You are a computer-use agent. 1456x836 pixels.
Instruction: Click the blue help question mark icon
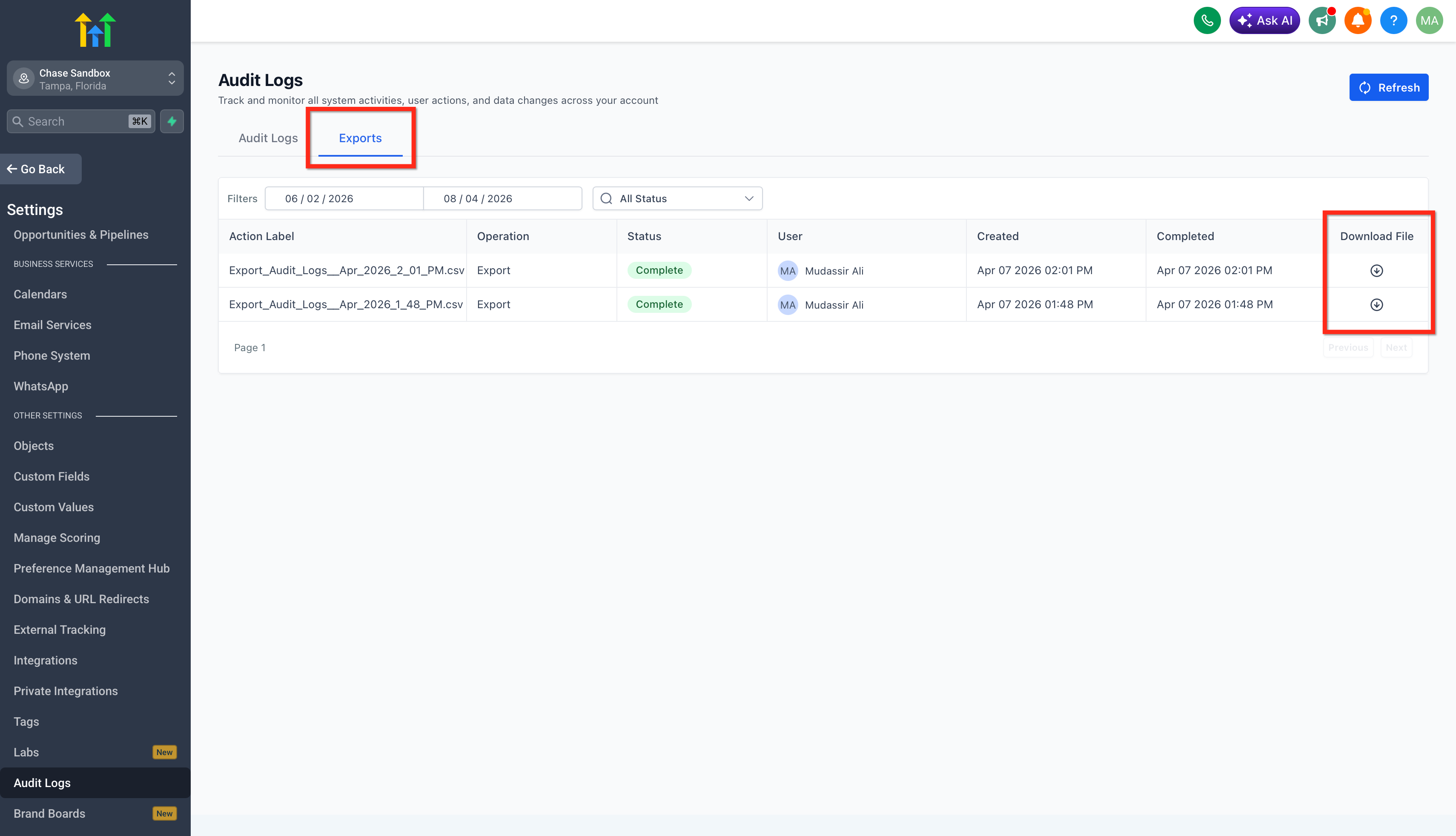(x=1393, y=21)
